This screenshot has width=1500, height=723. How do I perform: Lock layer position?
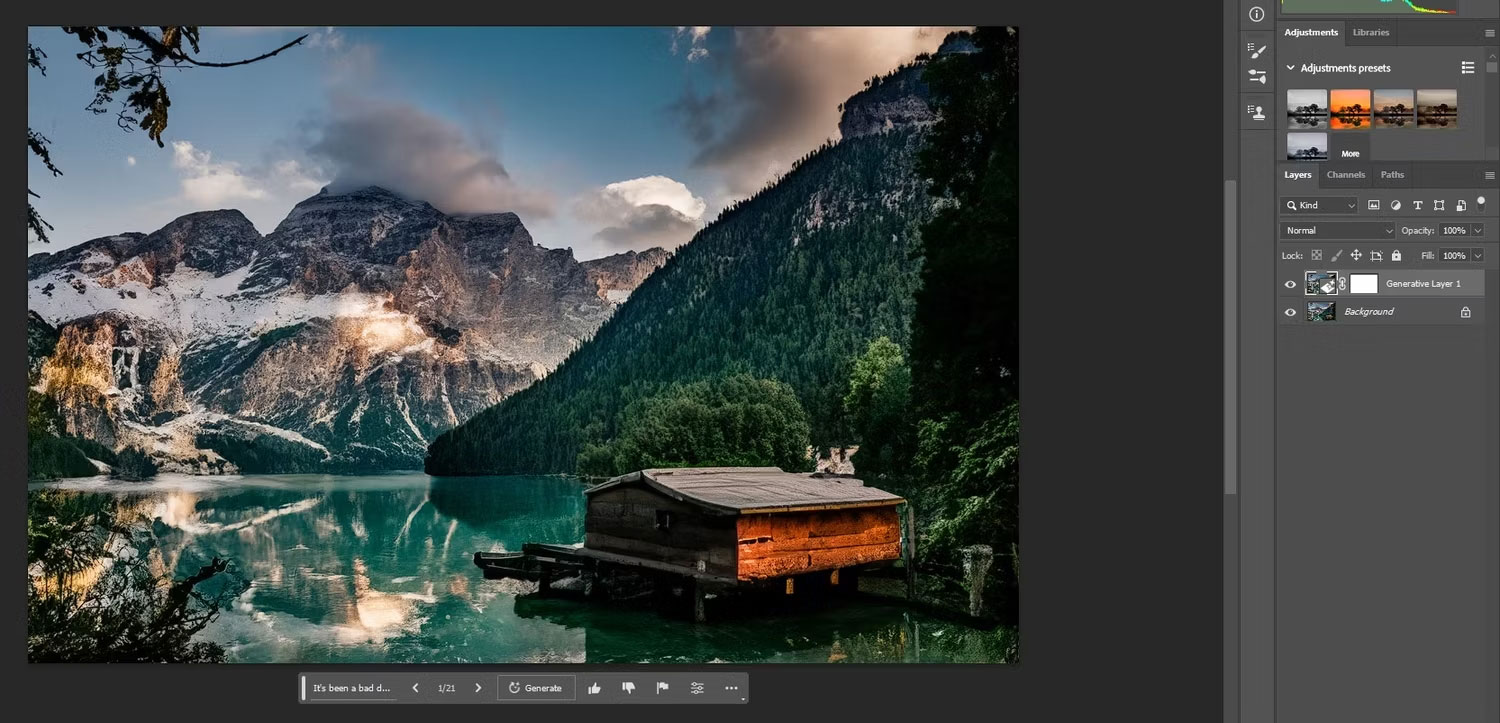(x=1356, y=256)
